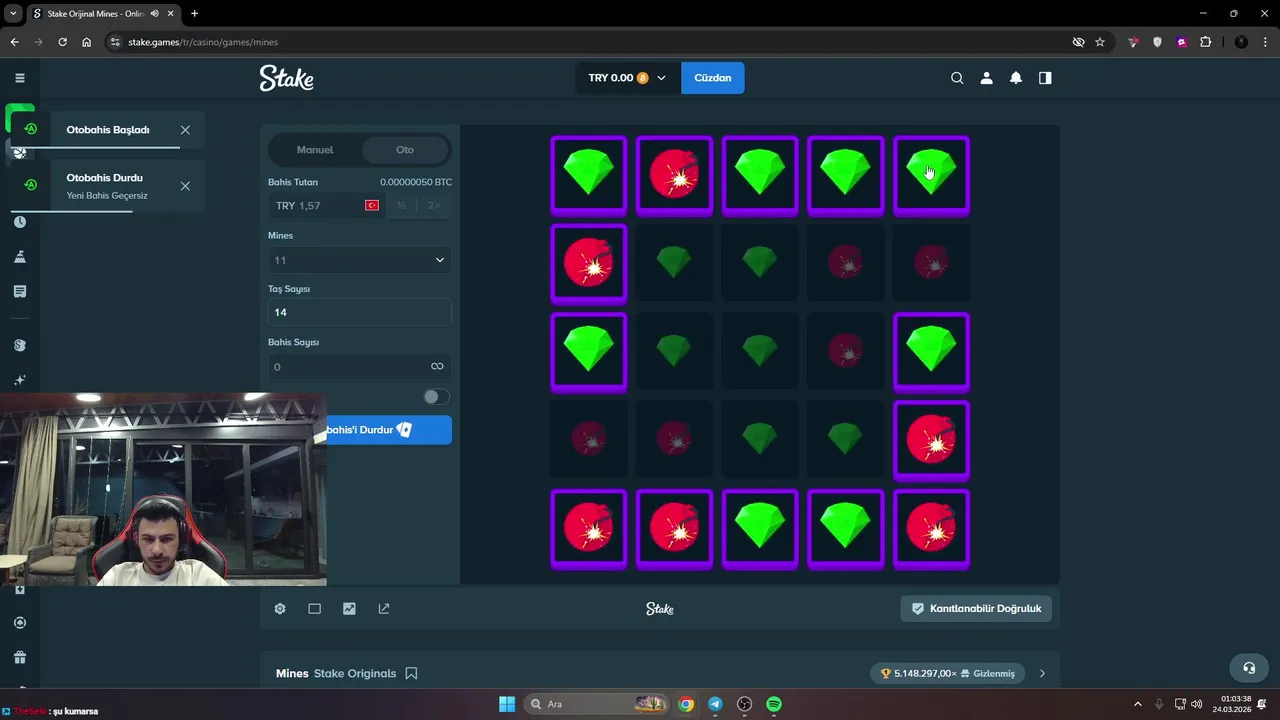This screenshot has height=720, width=1280.
Task: Click the Windows taskbar Ara search box
Action: click(596, 704)
